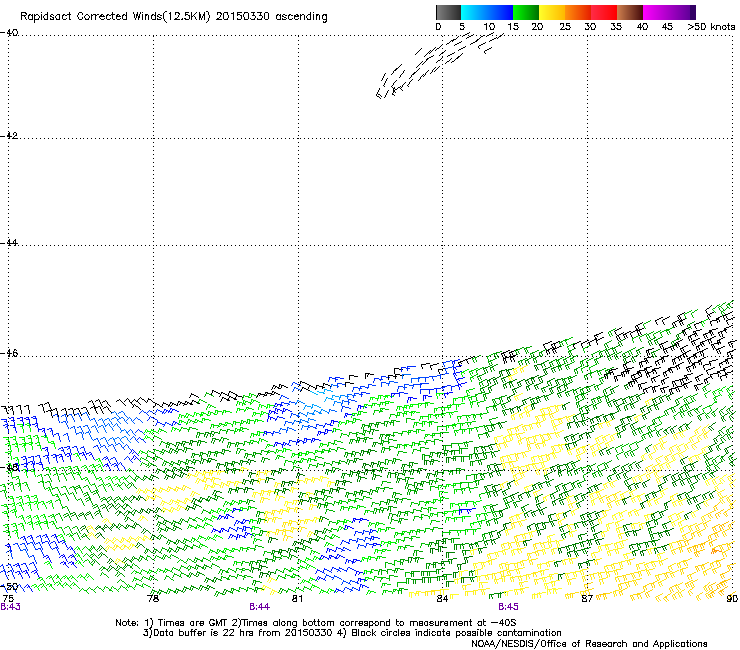Screen dimensions: 740x650
Task: Click legend tick label 25
Action: (565, 27)
